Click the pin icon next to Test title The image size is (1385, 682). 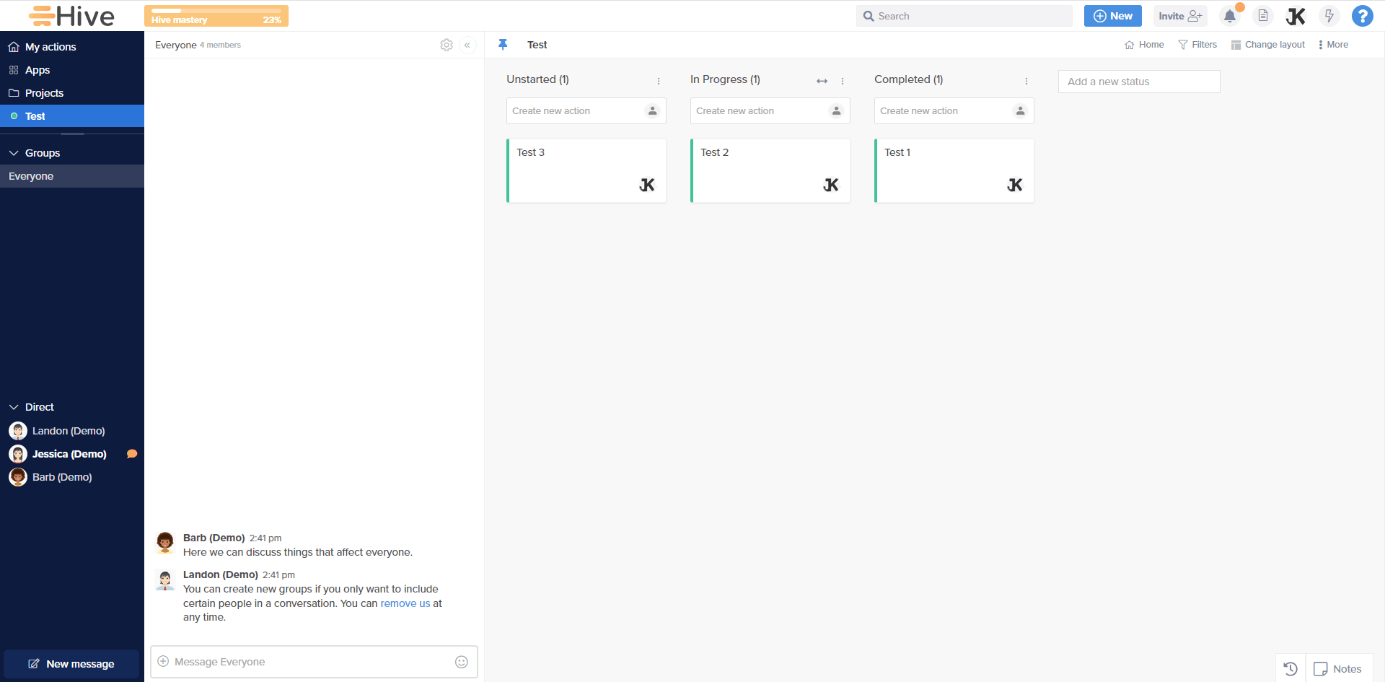[x=502, y=44]
